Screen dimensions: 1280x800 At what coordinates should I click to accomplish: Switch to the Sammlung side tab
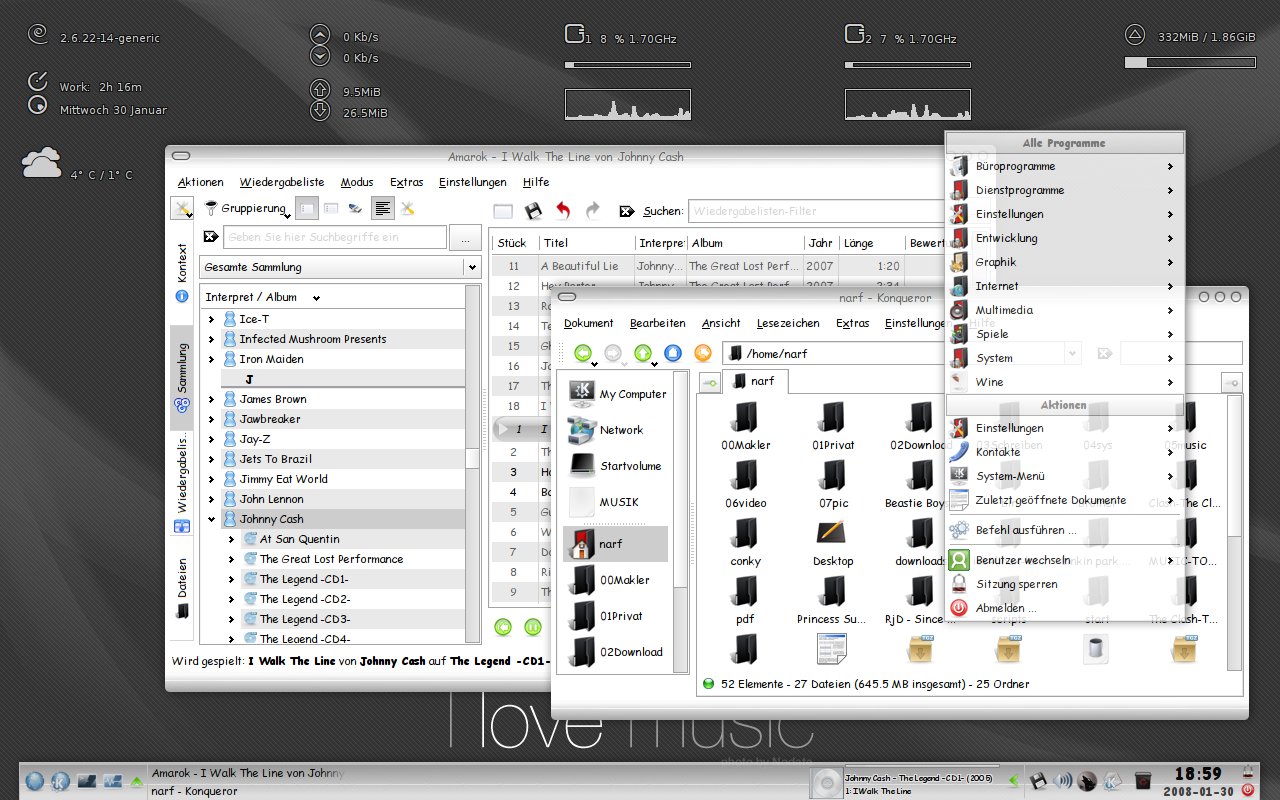[x=182, y=377]
